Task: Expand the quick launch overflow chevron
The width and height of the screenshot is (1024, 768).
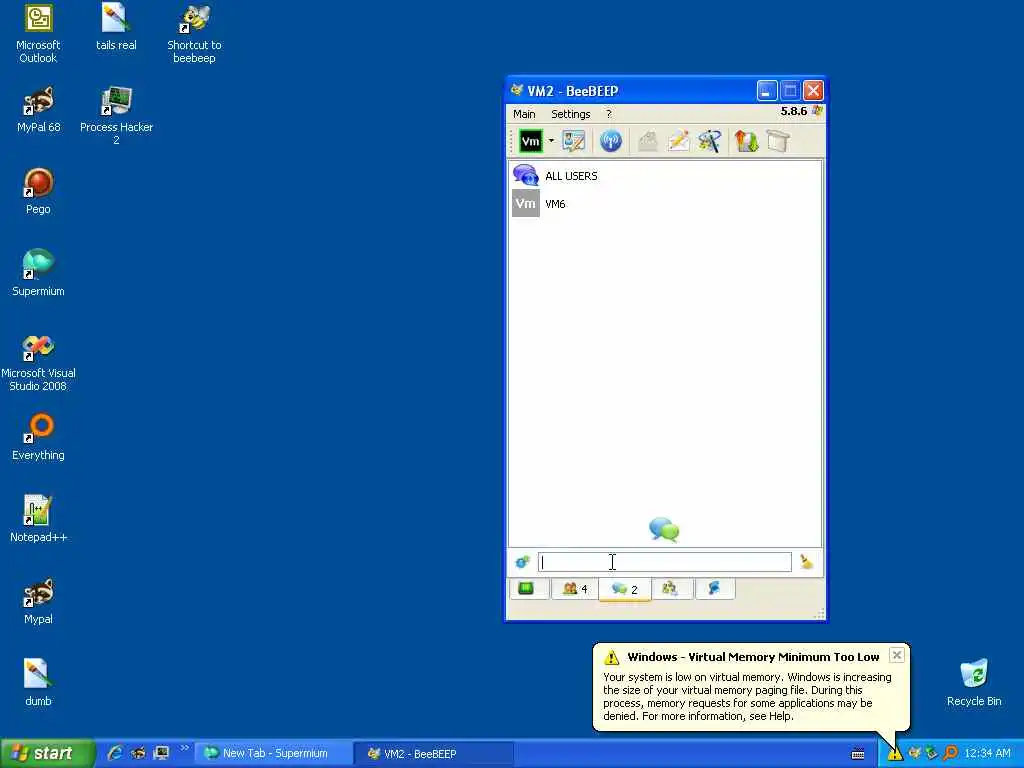Action: [x=184, y=748]
